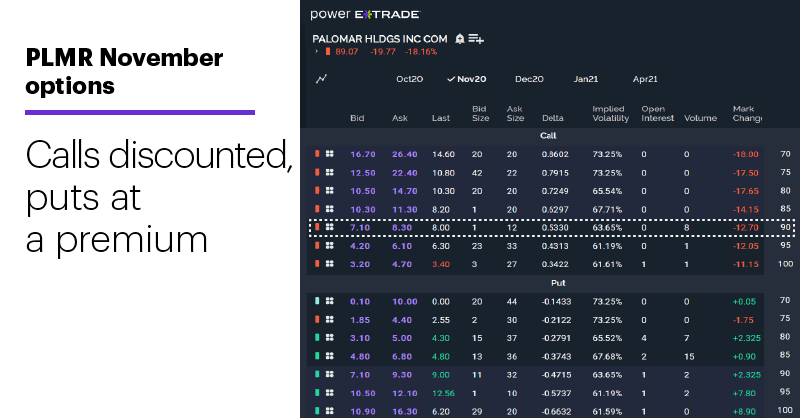Image resolution: width=800 pixels, height=418 pixels.
Task: Switch to the Jan21 expiration
Action: coord(586,79)
